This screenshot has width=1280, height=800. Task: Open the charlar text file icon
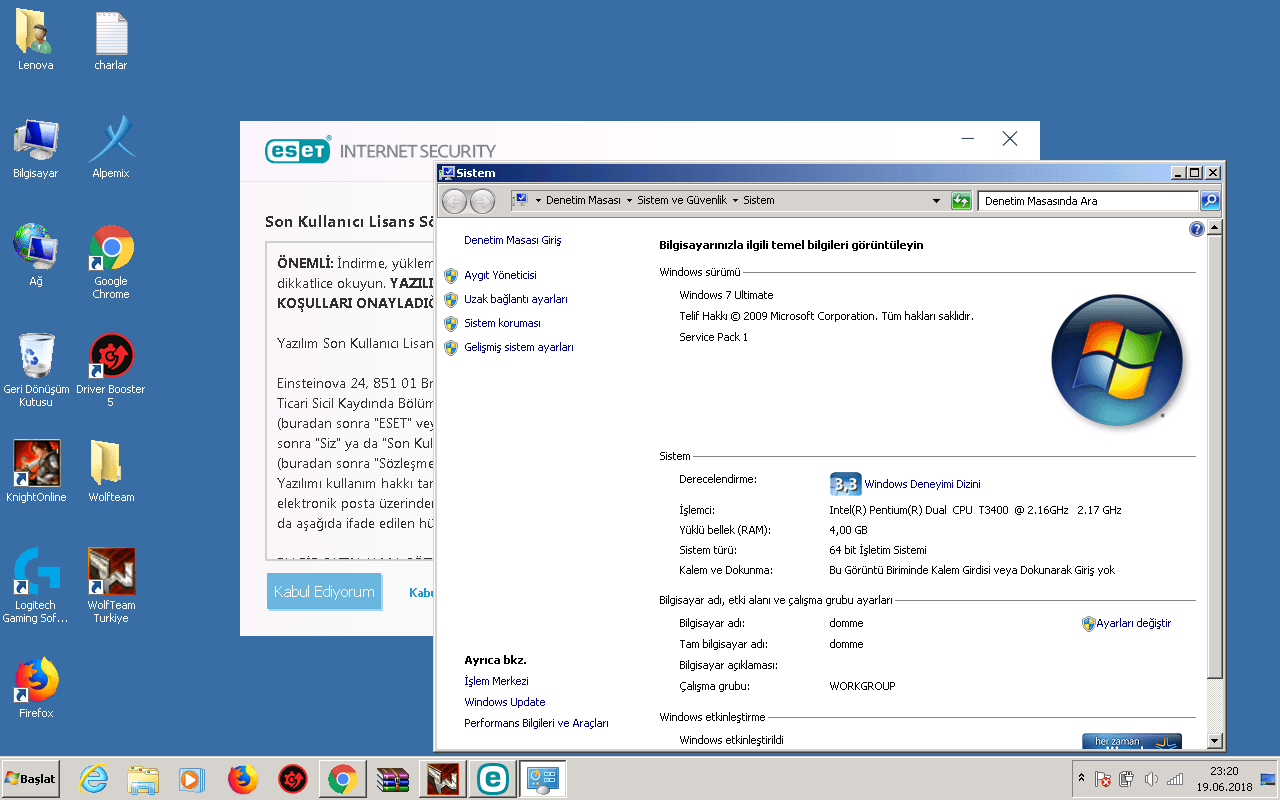coord(111,40)
